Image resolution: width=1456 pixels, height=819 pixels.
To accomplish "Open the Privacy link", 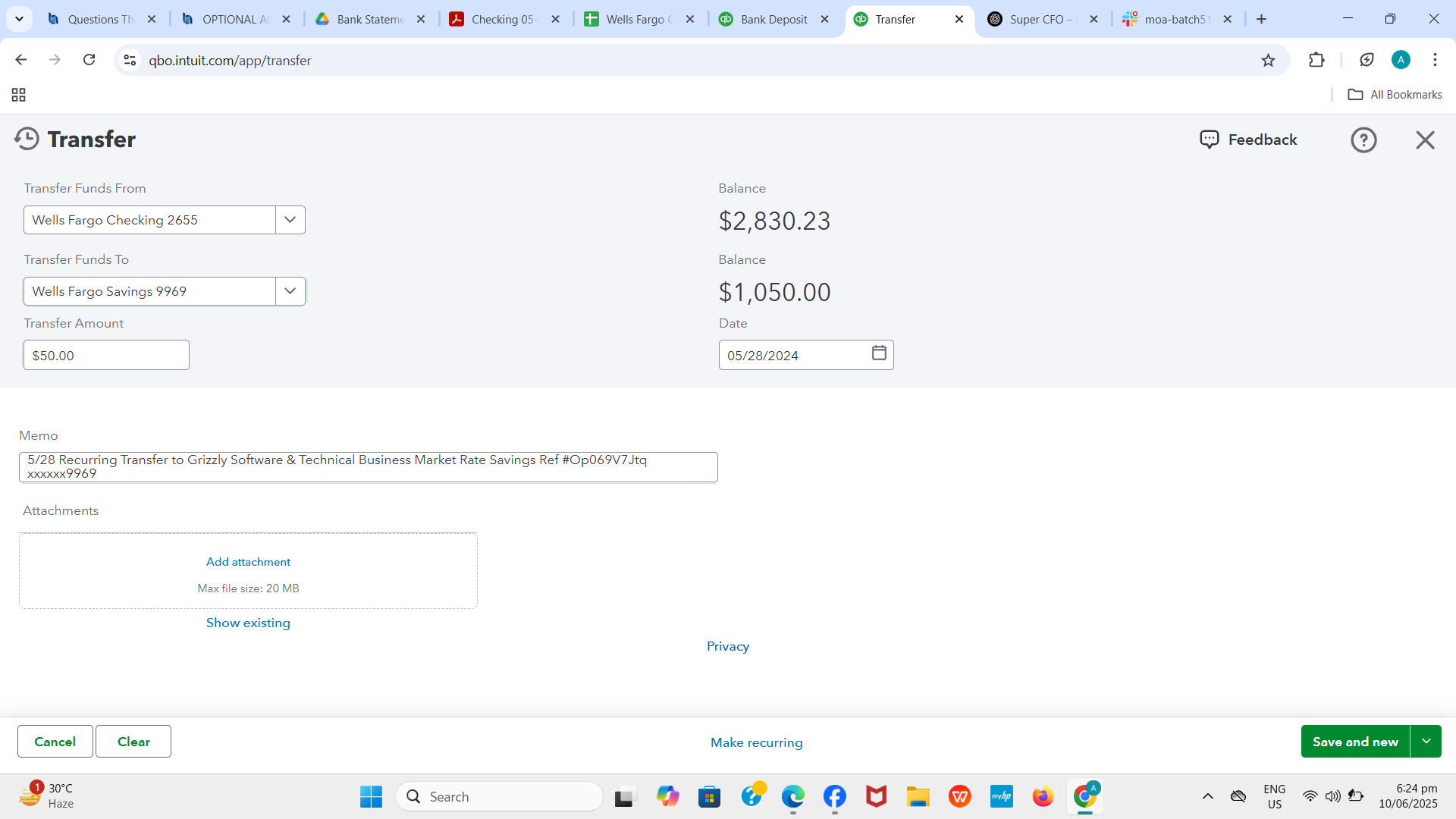I will coord(728,646).
